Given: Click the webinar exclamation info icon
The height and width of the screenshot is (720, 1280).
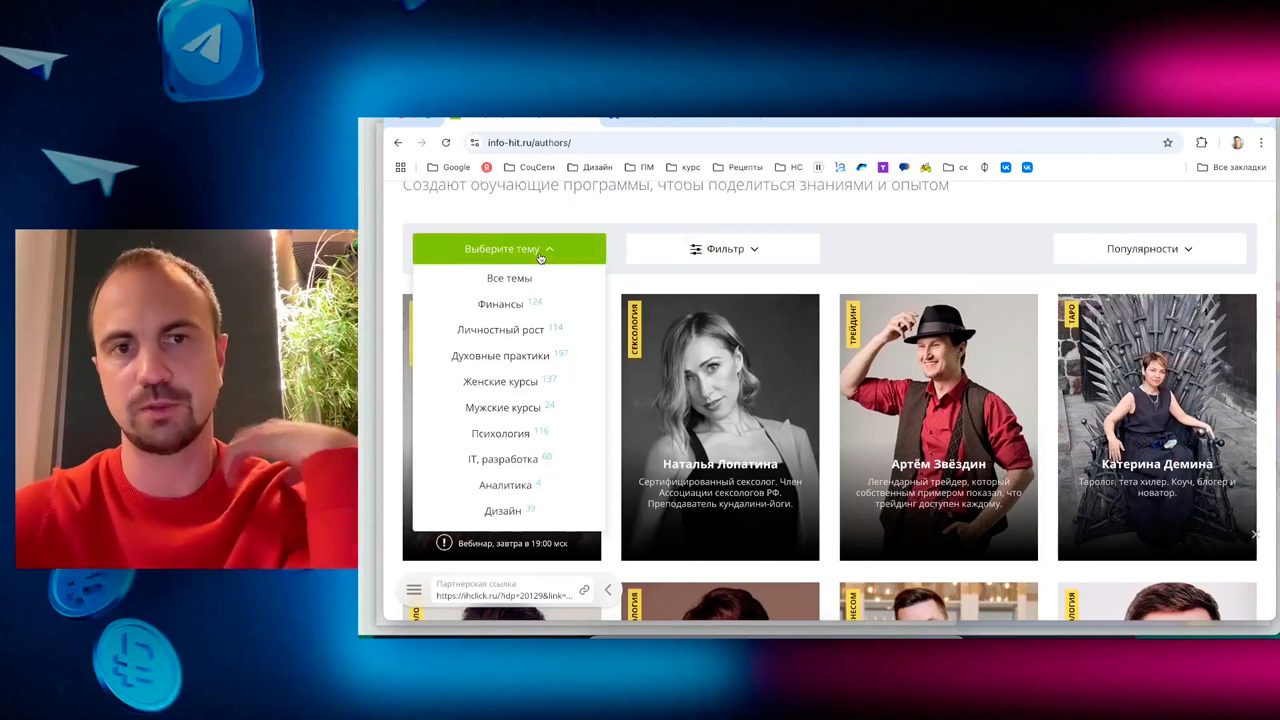Looking at the screenshot, I should point(444,543).
